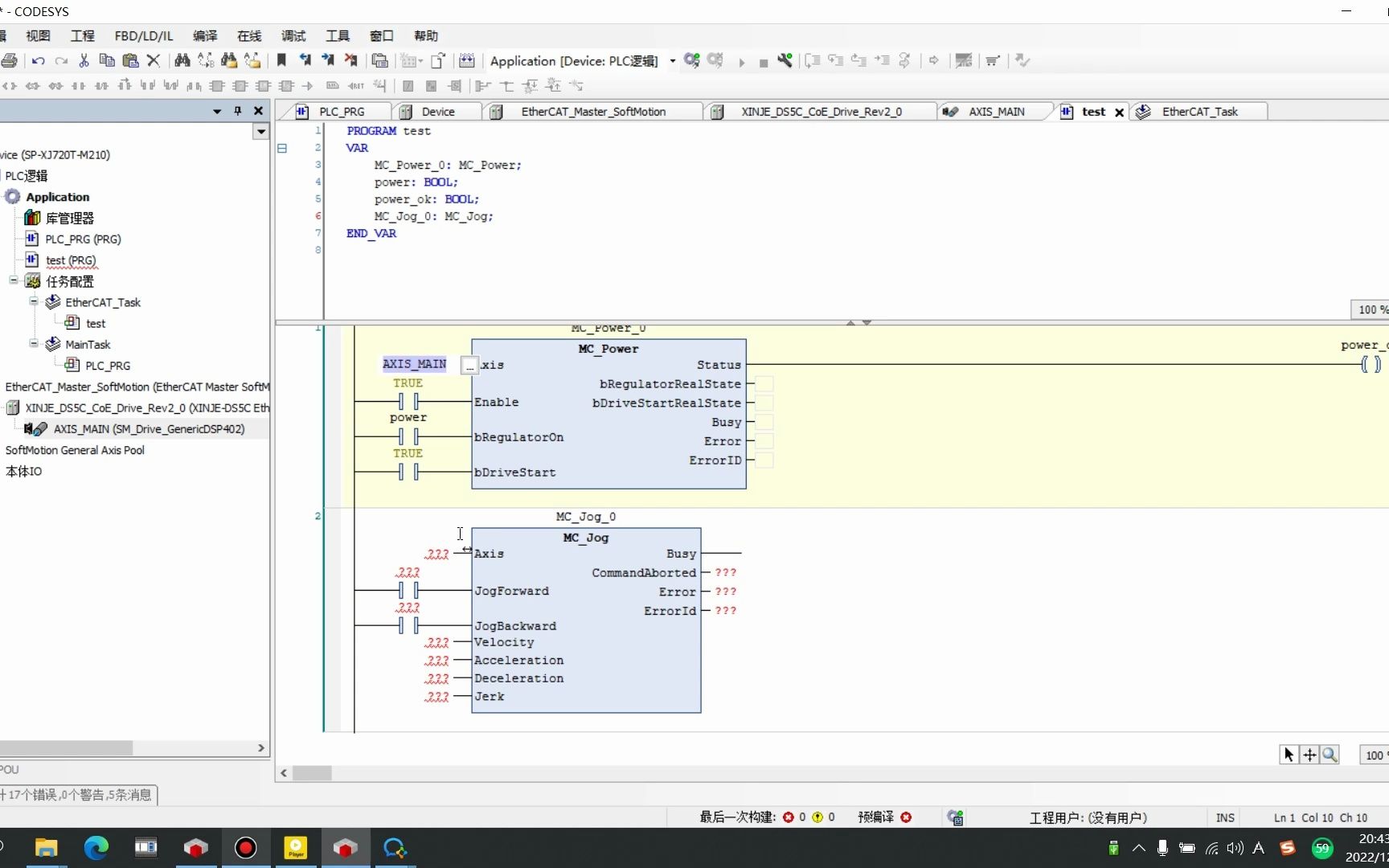Screen dimensions: 1389x868
Task: Toggle the auto-hide pin on the devices panel
Action: click(x=236, y=111)
